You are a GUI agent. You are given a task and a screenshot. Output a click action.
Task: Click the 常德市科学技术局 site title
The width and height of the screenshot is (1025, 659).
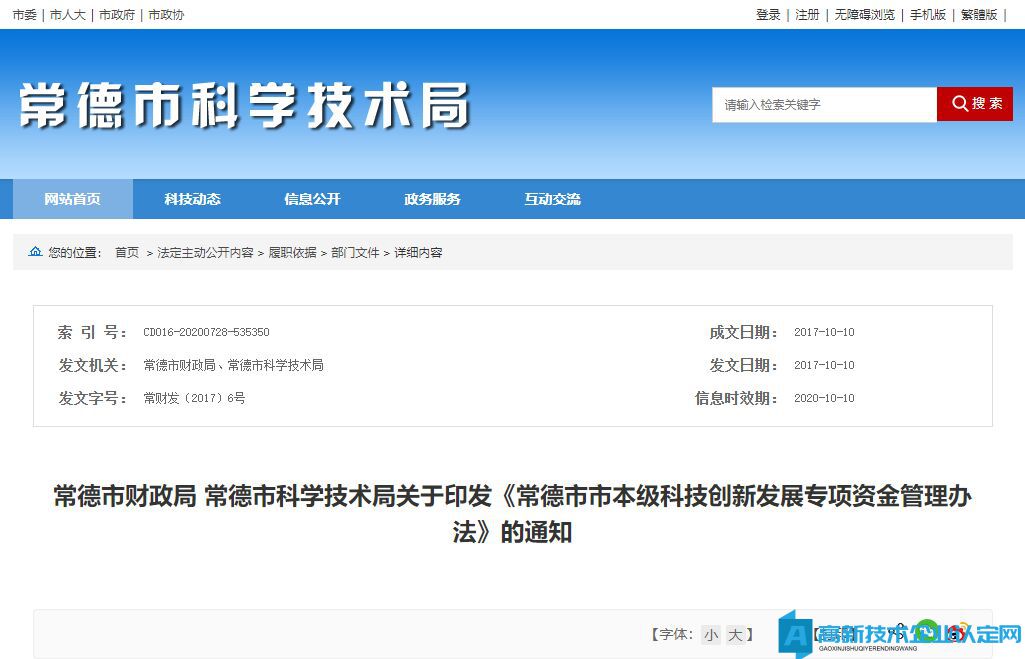click(x=244, y=105)
